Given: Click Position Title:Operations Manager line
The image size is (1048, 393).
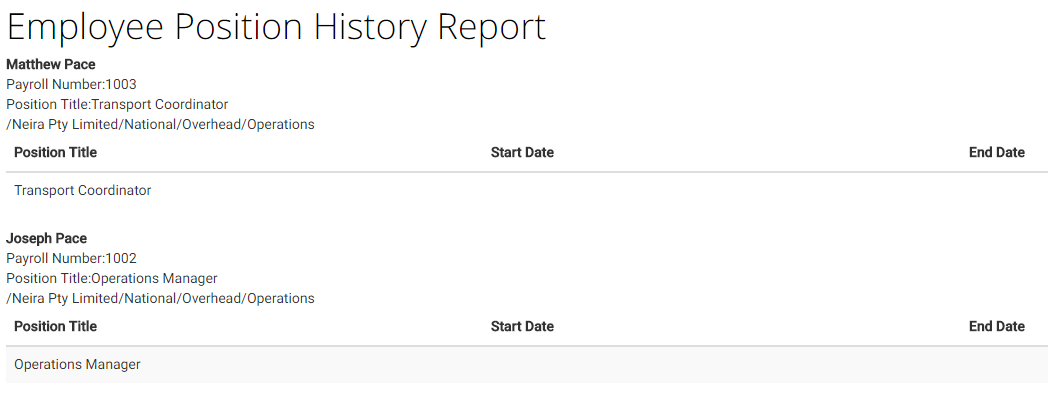Looking at the screenshot, I should [112, 279].
